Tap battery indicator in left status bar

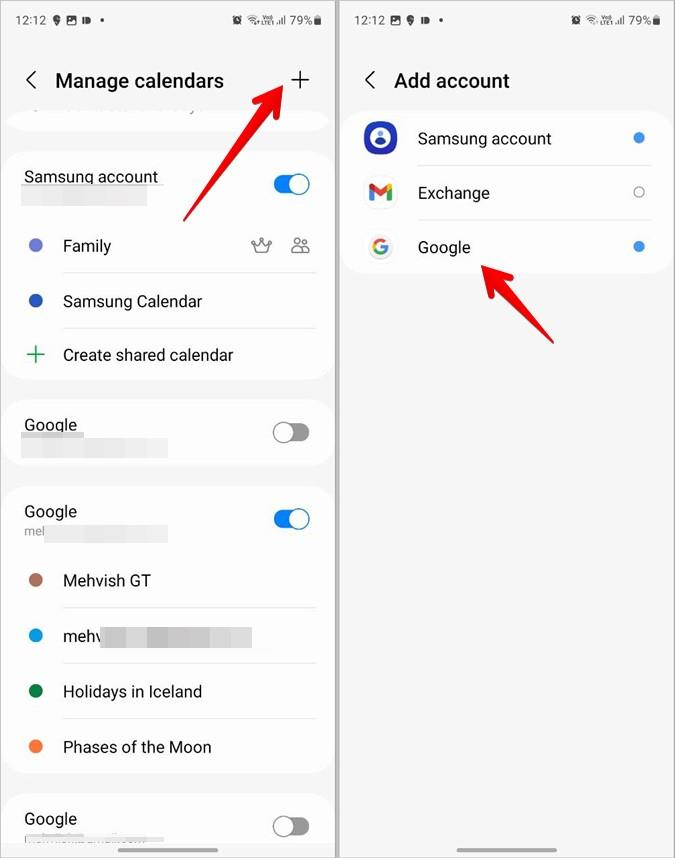(318, 20)
